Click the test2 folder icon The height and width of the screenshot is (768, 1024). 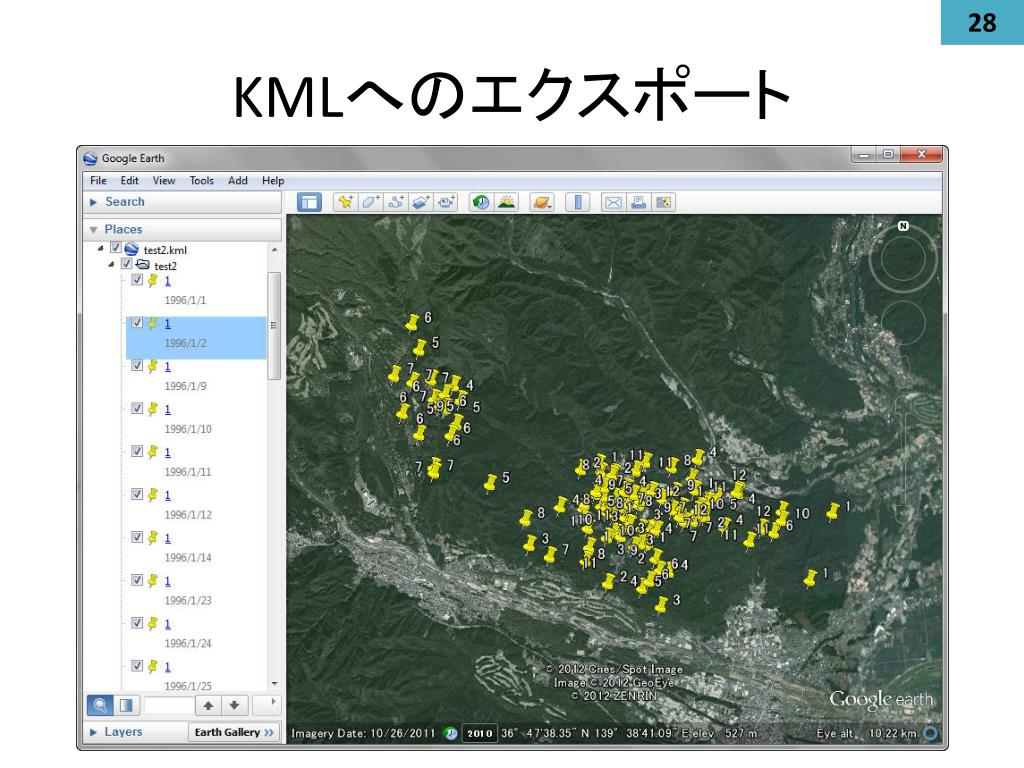(142, 264)
